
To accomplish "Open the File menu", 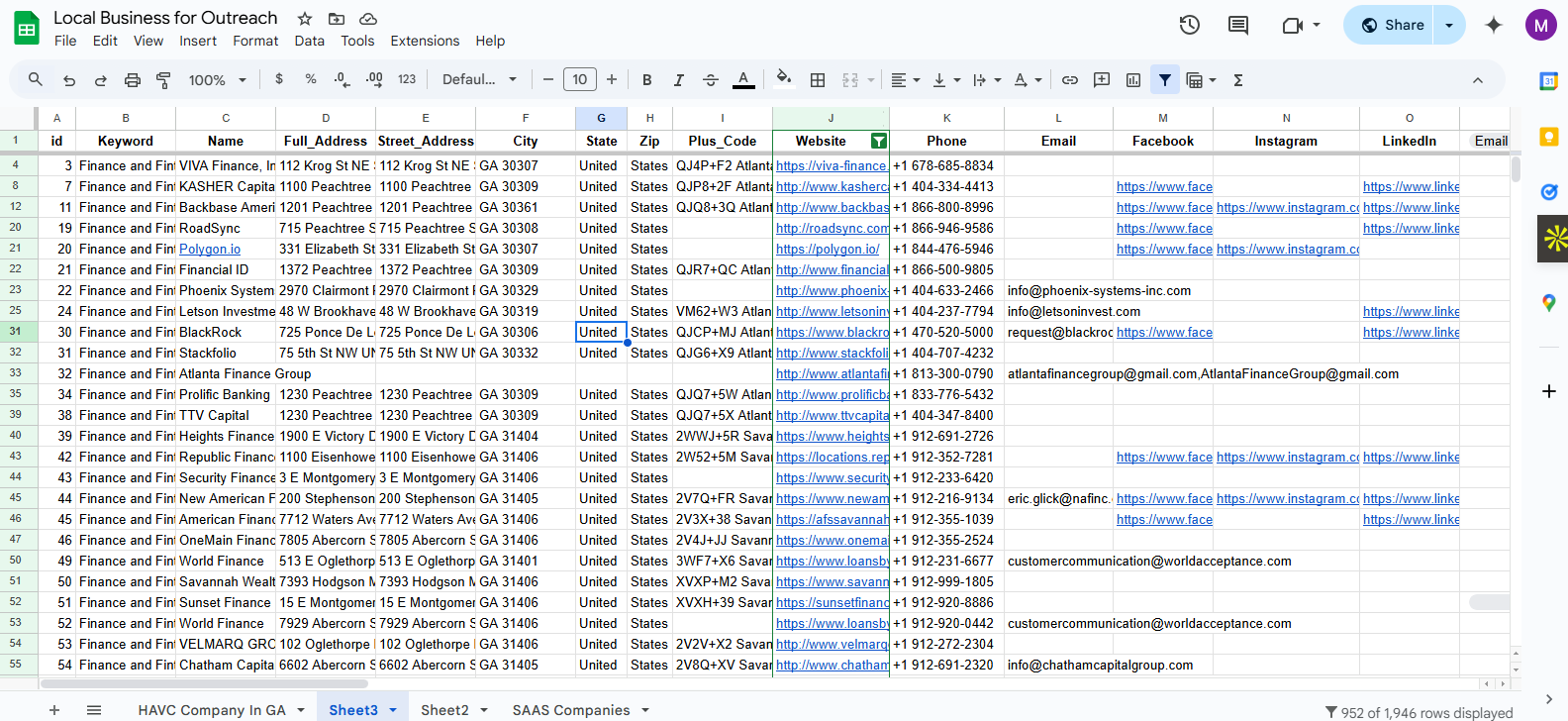I will (x=65, y=41).
